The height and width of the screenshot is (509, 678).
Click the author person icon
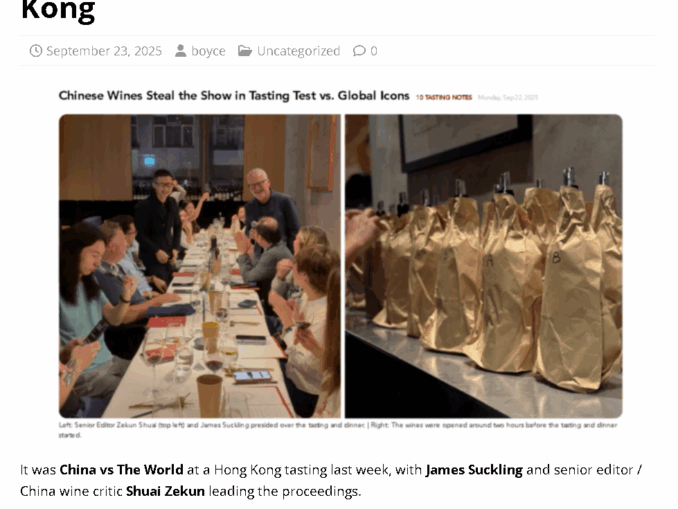pyautogui.click(x=180, y=51)
